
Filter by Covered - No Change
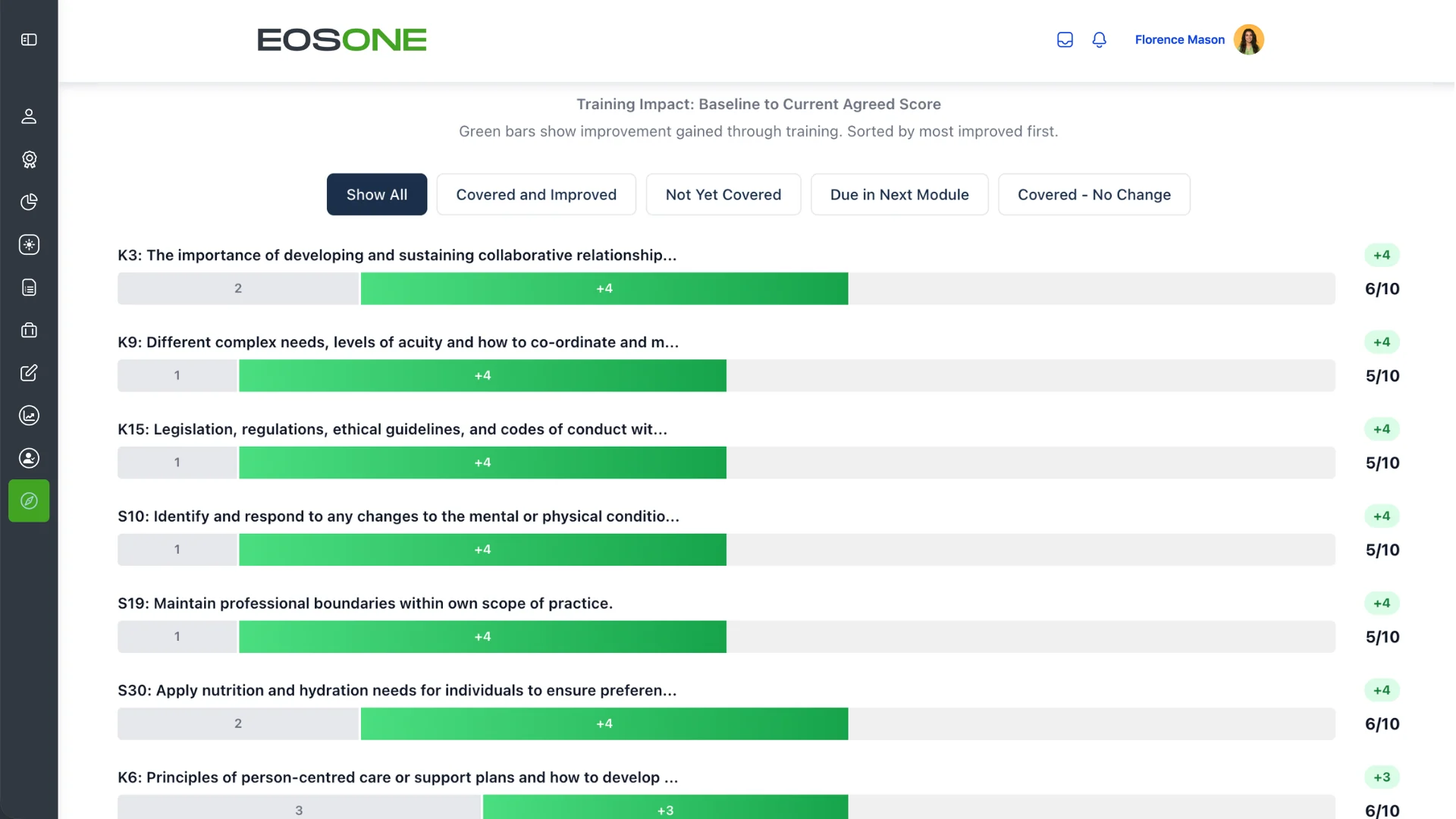pyautogui.click(x=1094, y=194)
